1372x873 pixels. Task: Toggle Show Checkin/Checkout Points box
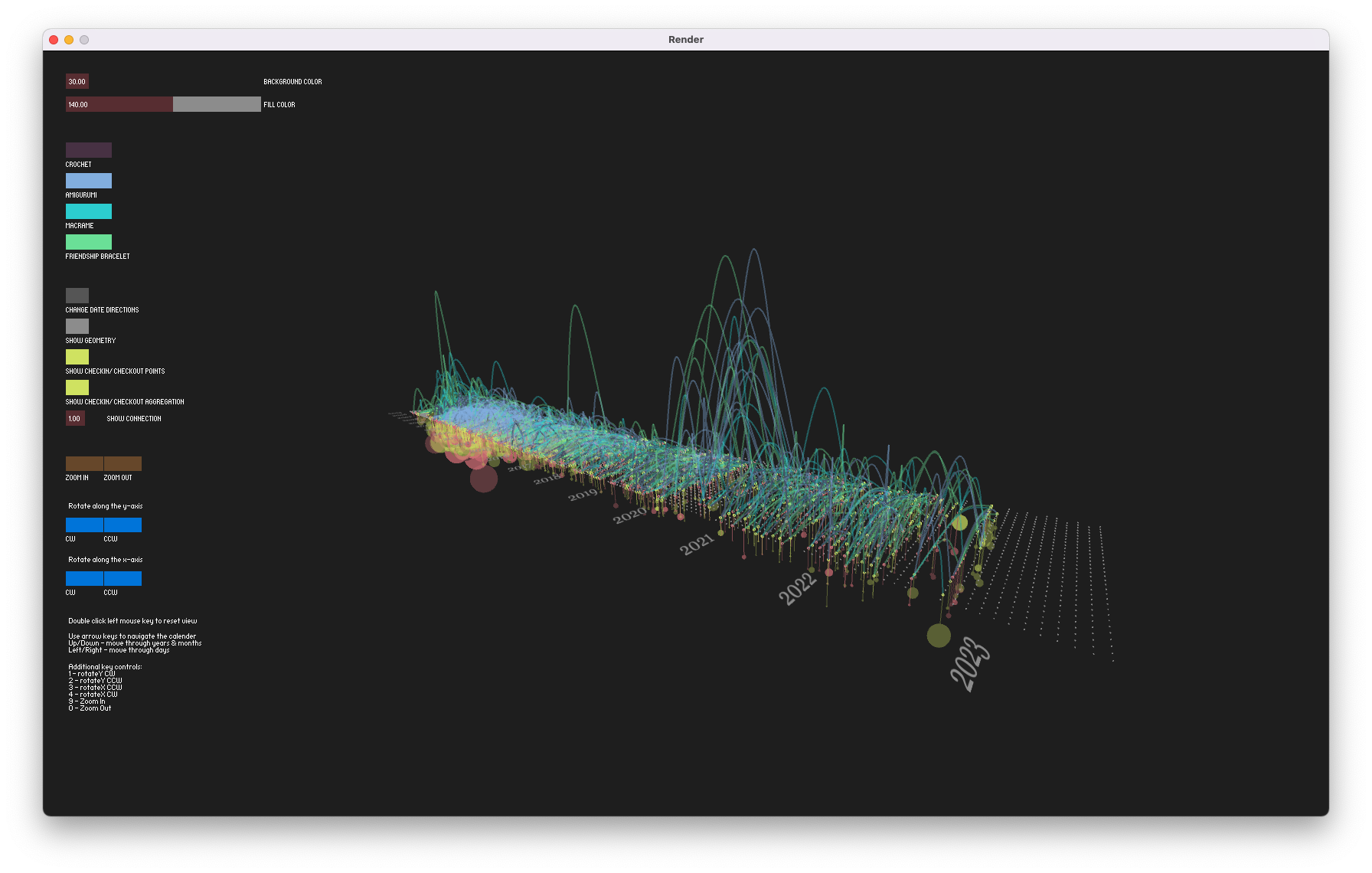[x=77, y=357]
